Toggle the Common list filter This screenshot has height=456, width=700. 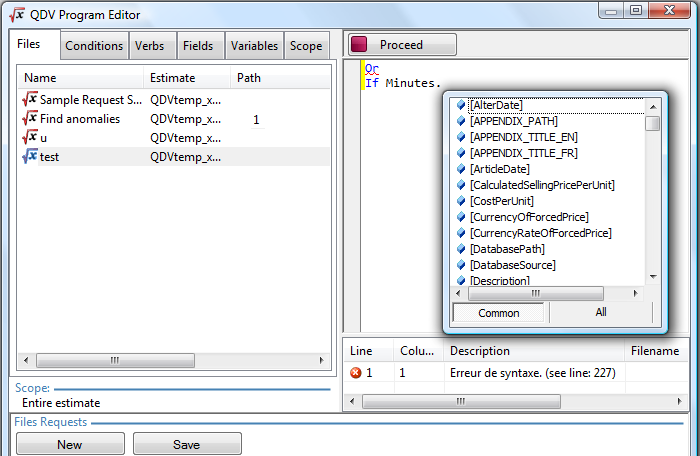[498, 313]
